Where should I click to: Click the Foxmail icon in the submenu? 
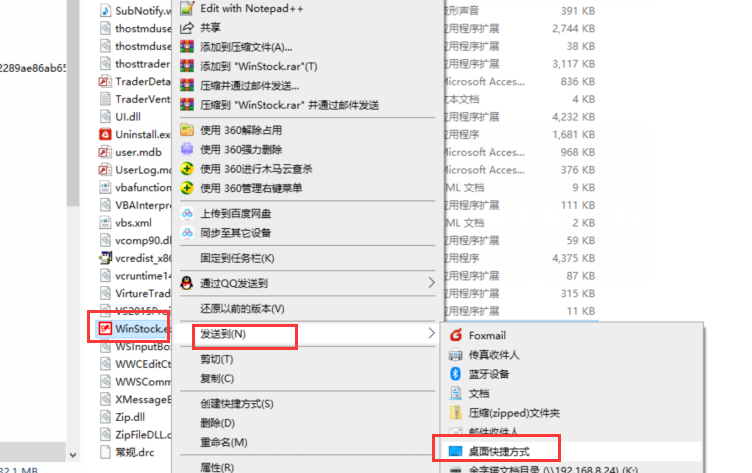point(456,335)
